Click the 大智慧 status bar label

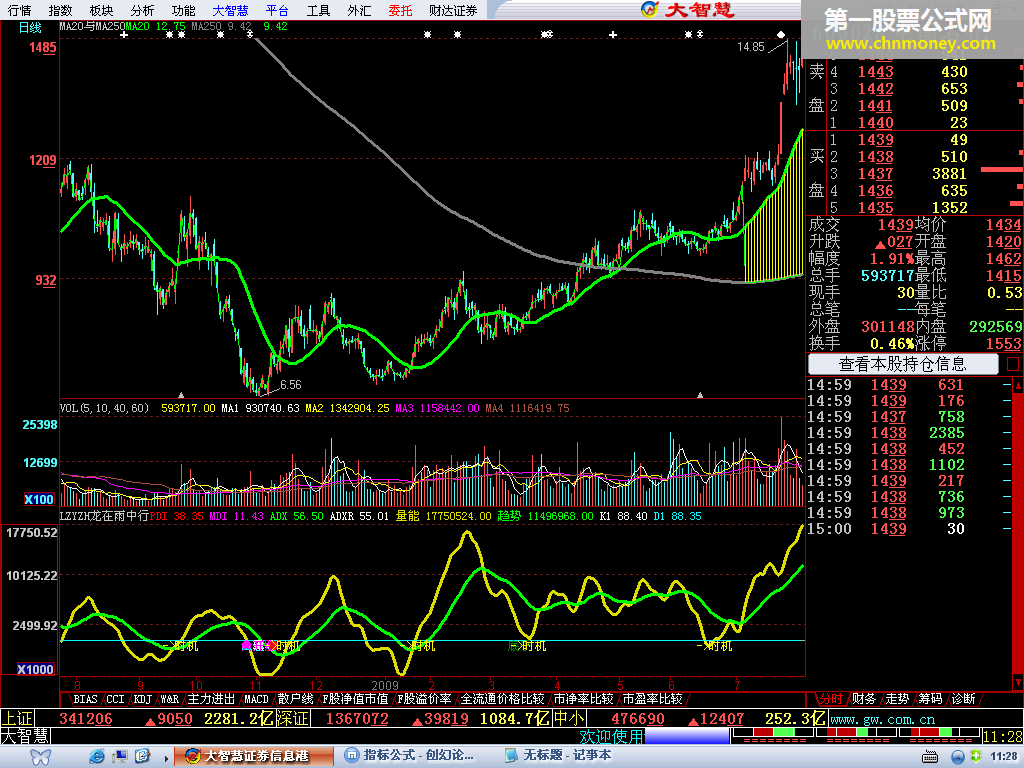[x=25, y=736]
